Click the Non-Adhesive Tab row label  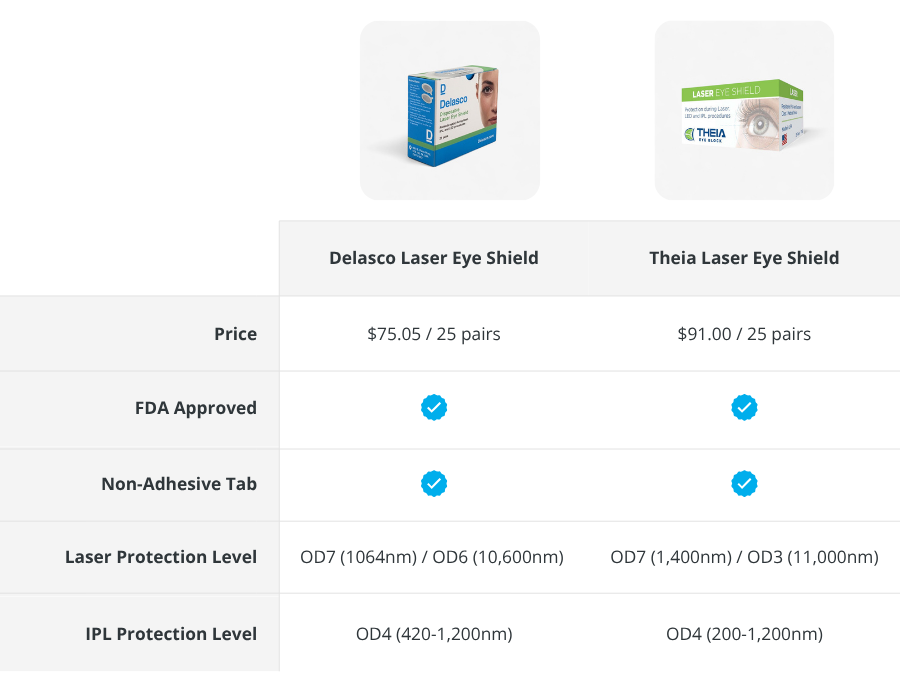click(179, 484)
